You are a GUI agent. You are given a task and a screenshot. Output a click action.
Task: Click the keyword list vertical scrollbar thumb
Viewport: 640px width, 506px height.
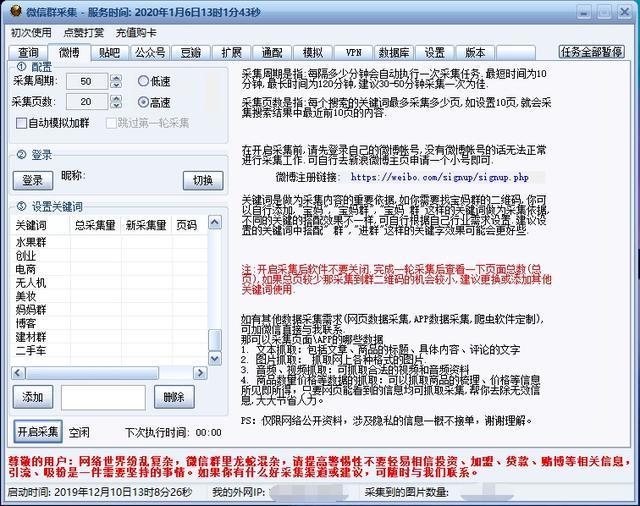click(215, 340)
